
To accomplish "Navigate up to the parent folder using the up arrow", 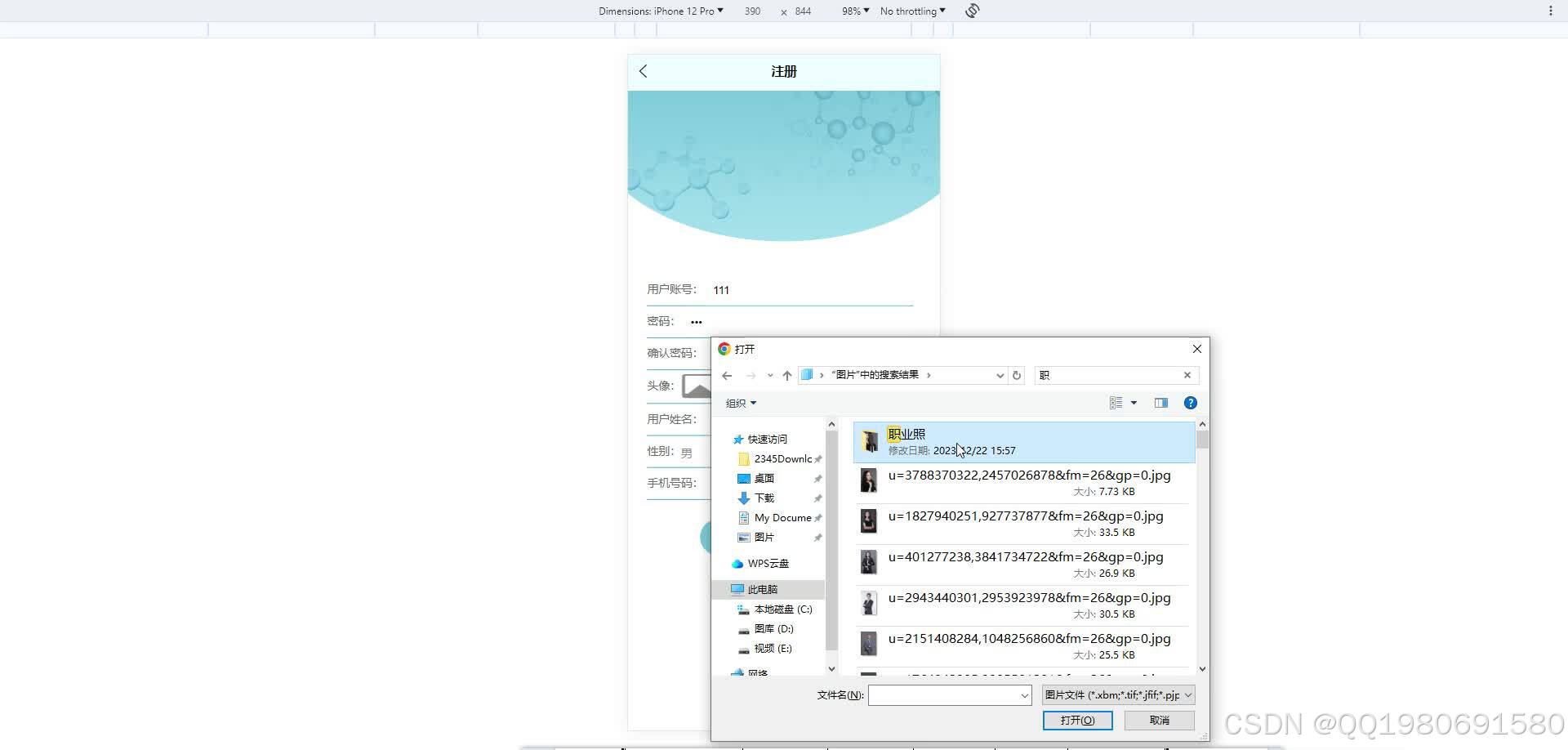I will pos(786,375).
